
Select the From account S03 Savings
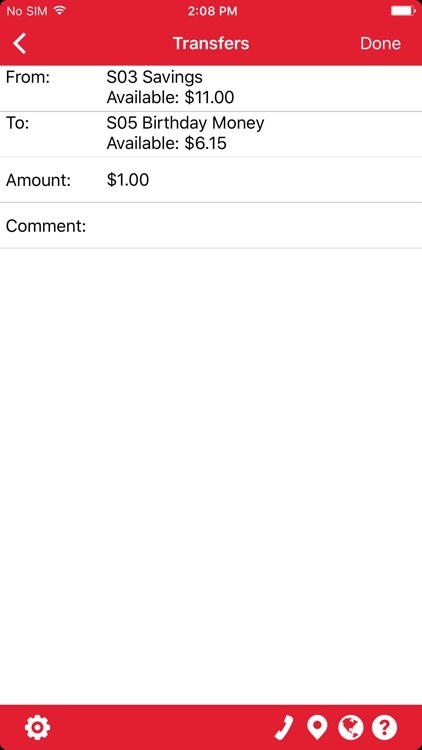(x=155, y=77)
